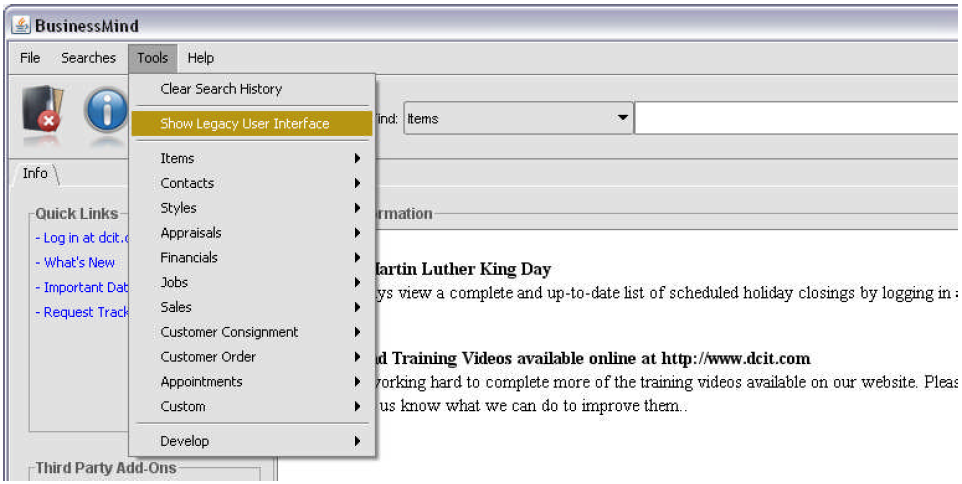Switch to the Info tab

35,174
